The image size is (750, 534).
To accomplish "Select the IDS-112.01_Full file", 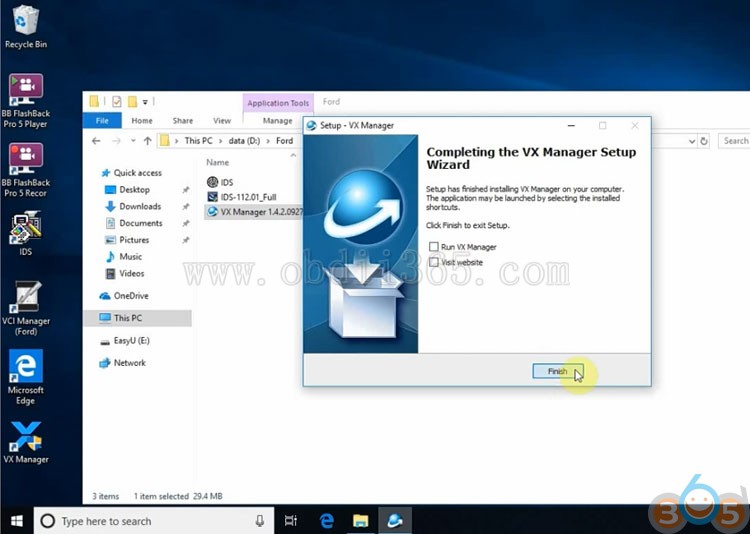I will coord(242,197).
